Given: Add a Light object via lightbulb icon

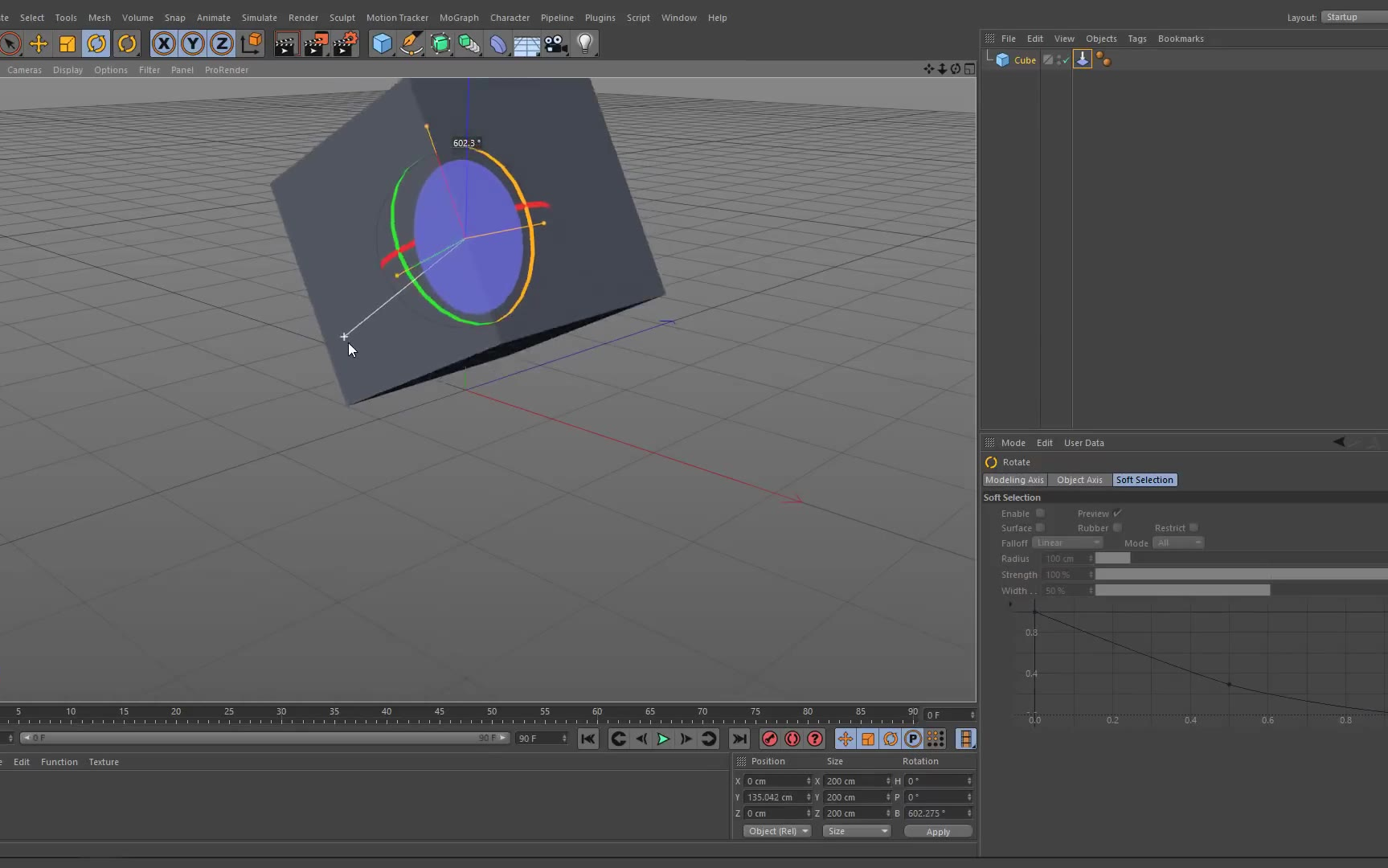Looking at the screenshot, I should tap(585, 44).
